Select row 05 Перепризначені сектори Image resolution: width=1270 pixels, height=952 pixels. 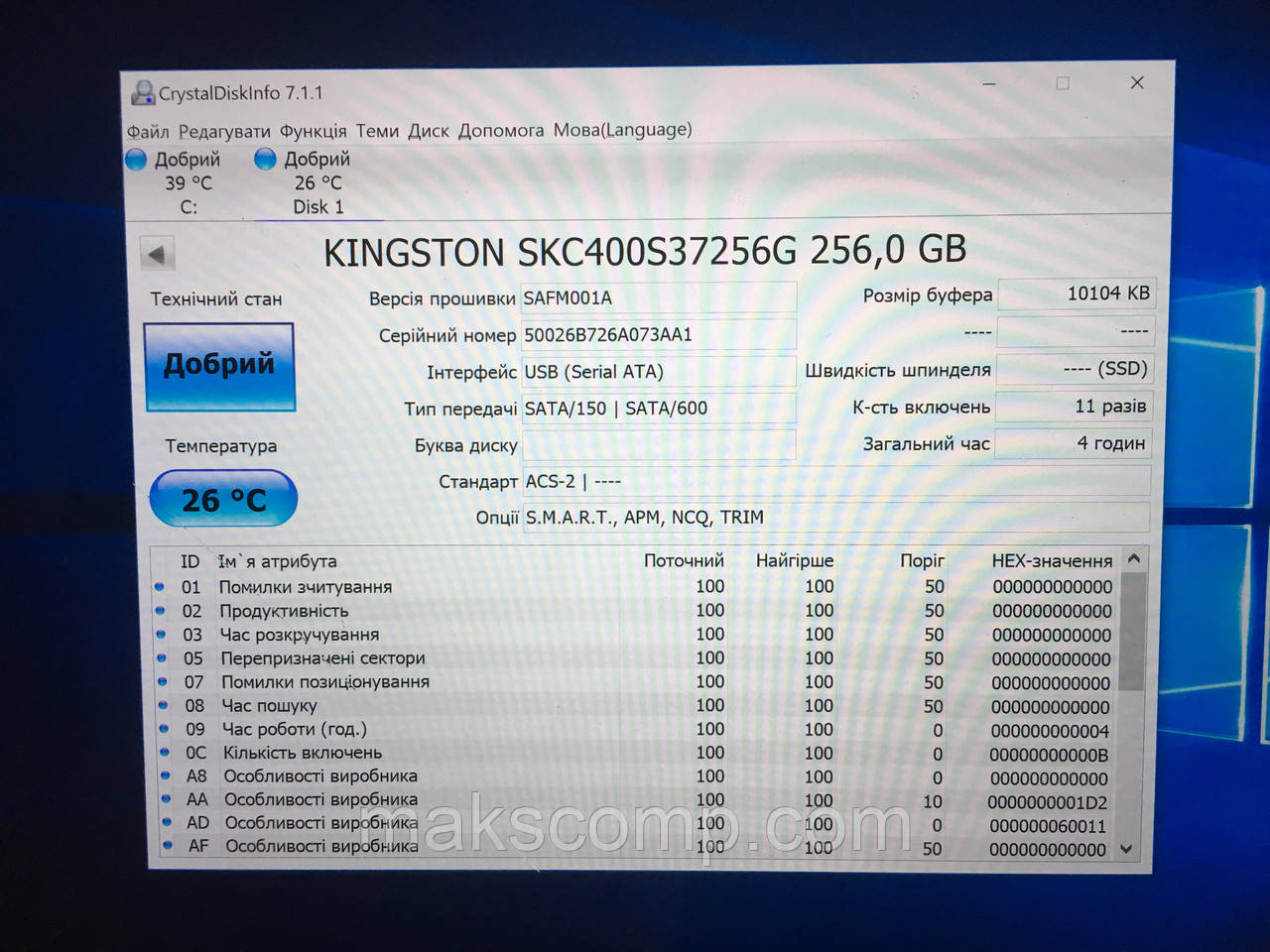click(x=635, y=658)
